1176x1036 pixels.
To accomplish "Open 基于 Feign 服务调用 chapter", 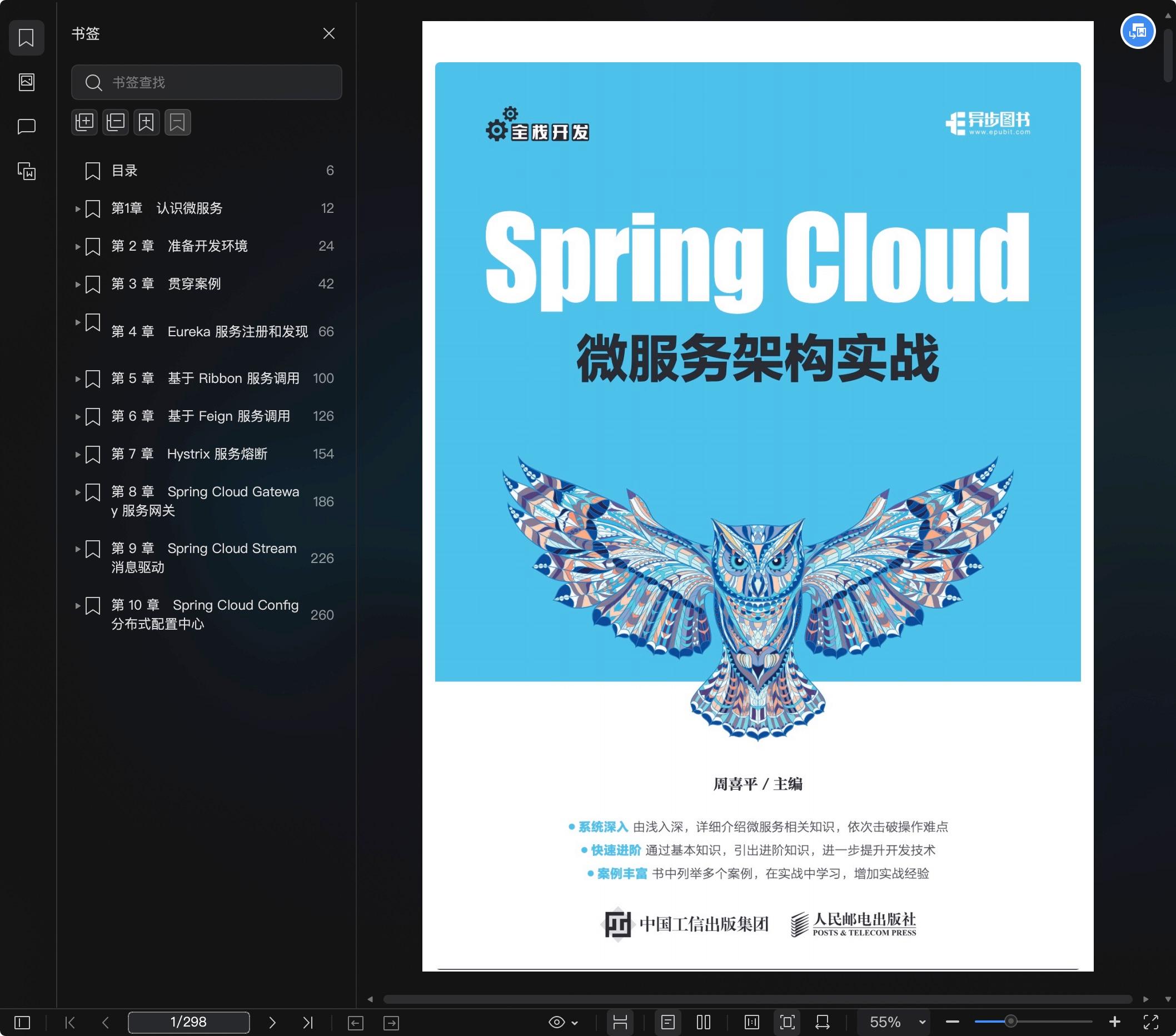I will (201, 416).
